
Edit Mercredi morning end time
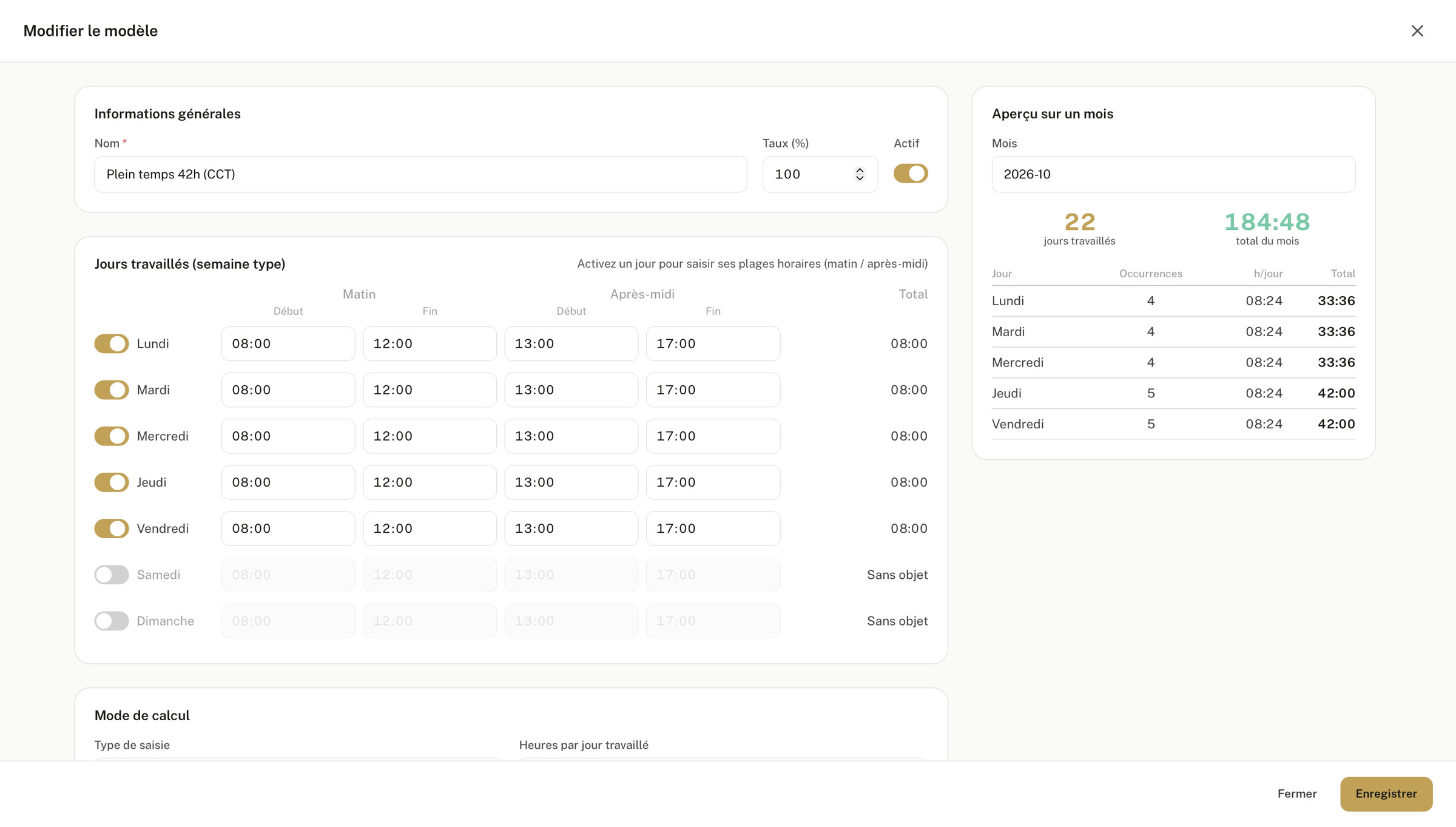click(430, 436)
